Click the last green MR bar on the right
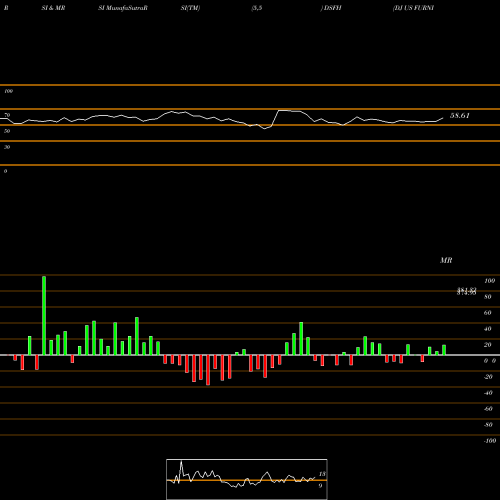The width and height of the screenshot is (500, 500). 444,350
